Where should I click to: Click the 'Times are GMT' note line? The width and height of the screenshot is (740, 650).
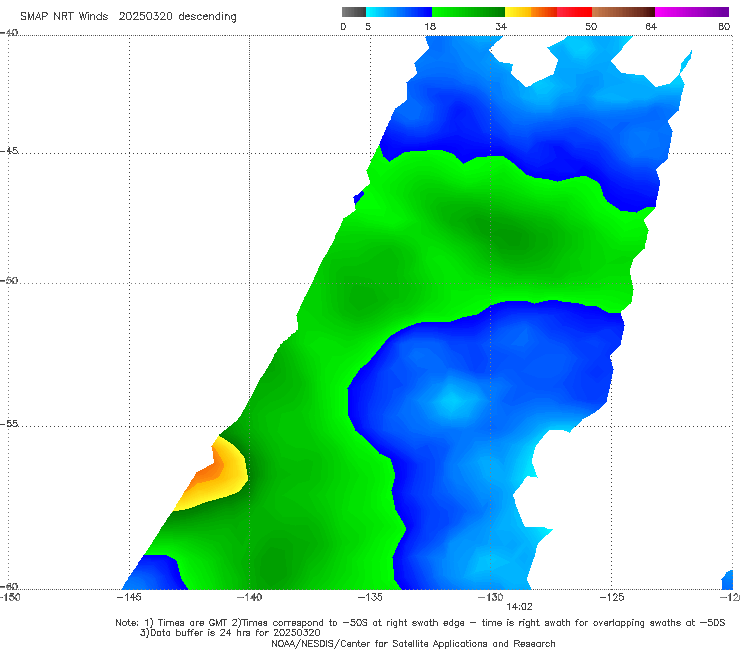click(x=420, y=623)
